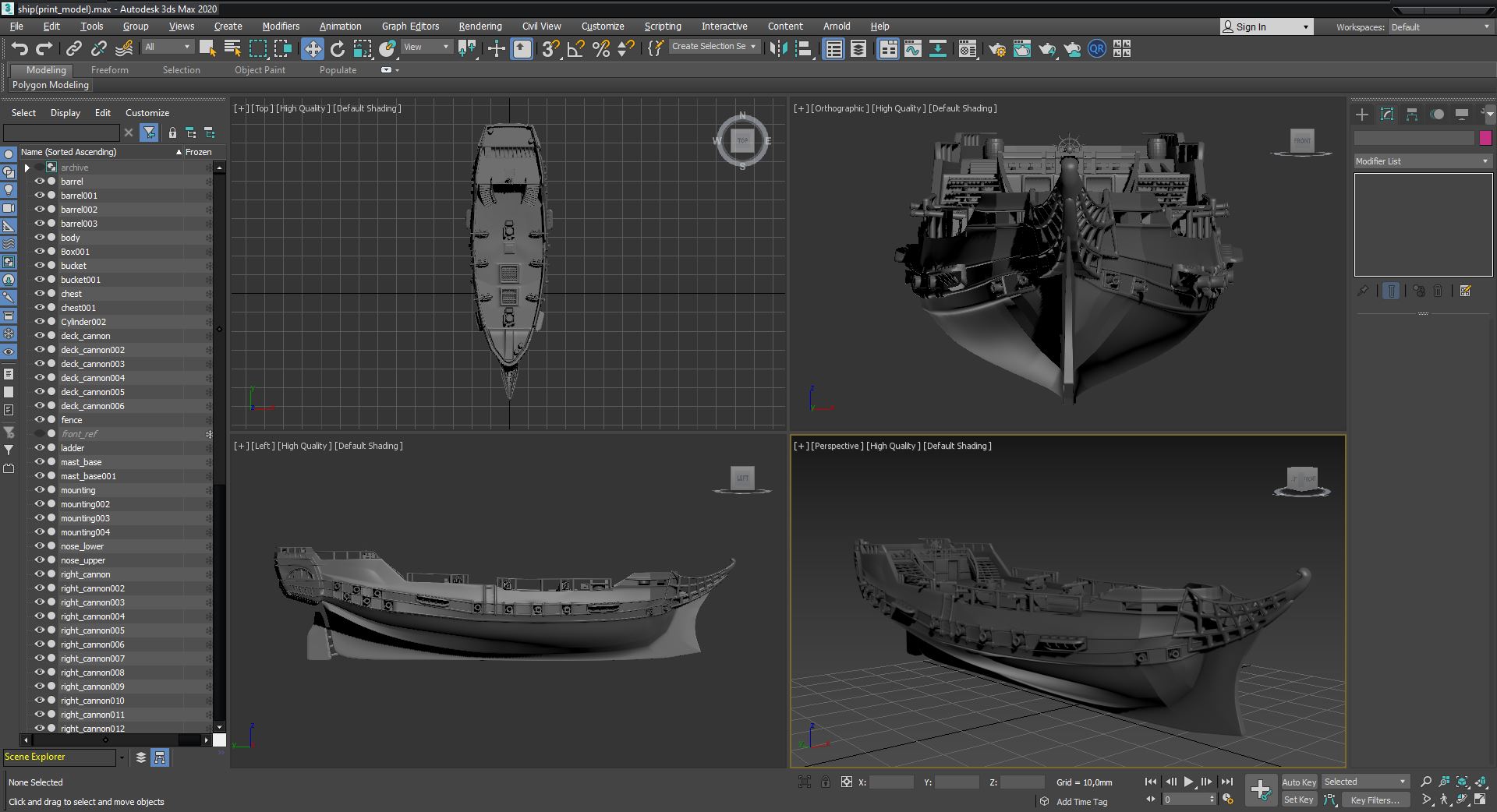Click the Key Filters button

[x=1375, y=800]
